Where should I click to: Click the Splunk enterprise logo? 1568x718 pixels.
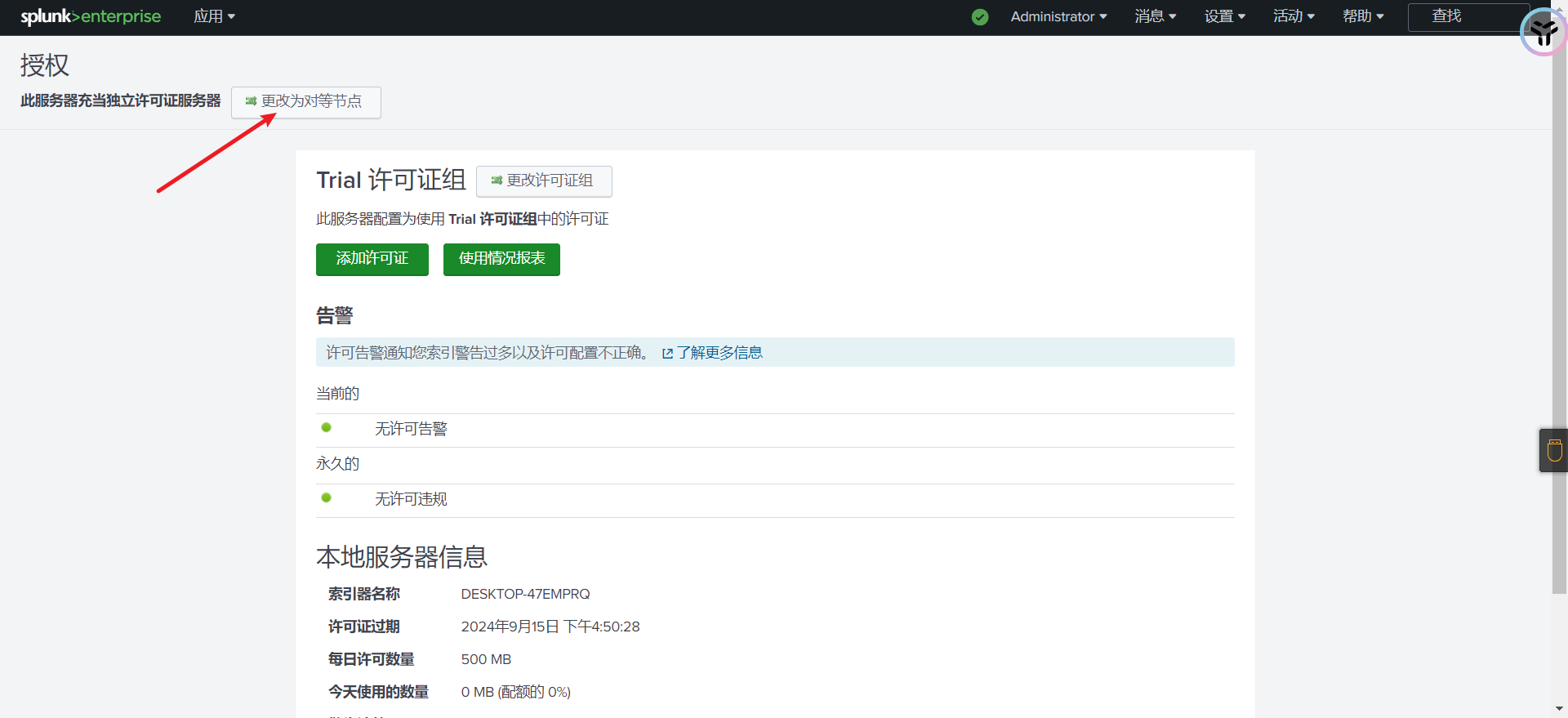tap(91, 16)
